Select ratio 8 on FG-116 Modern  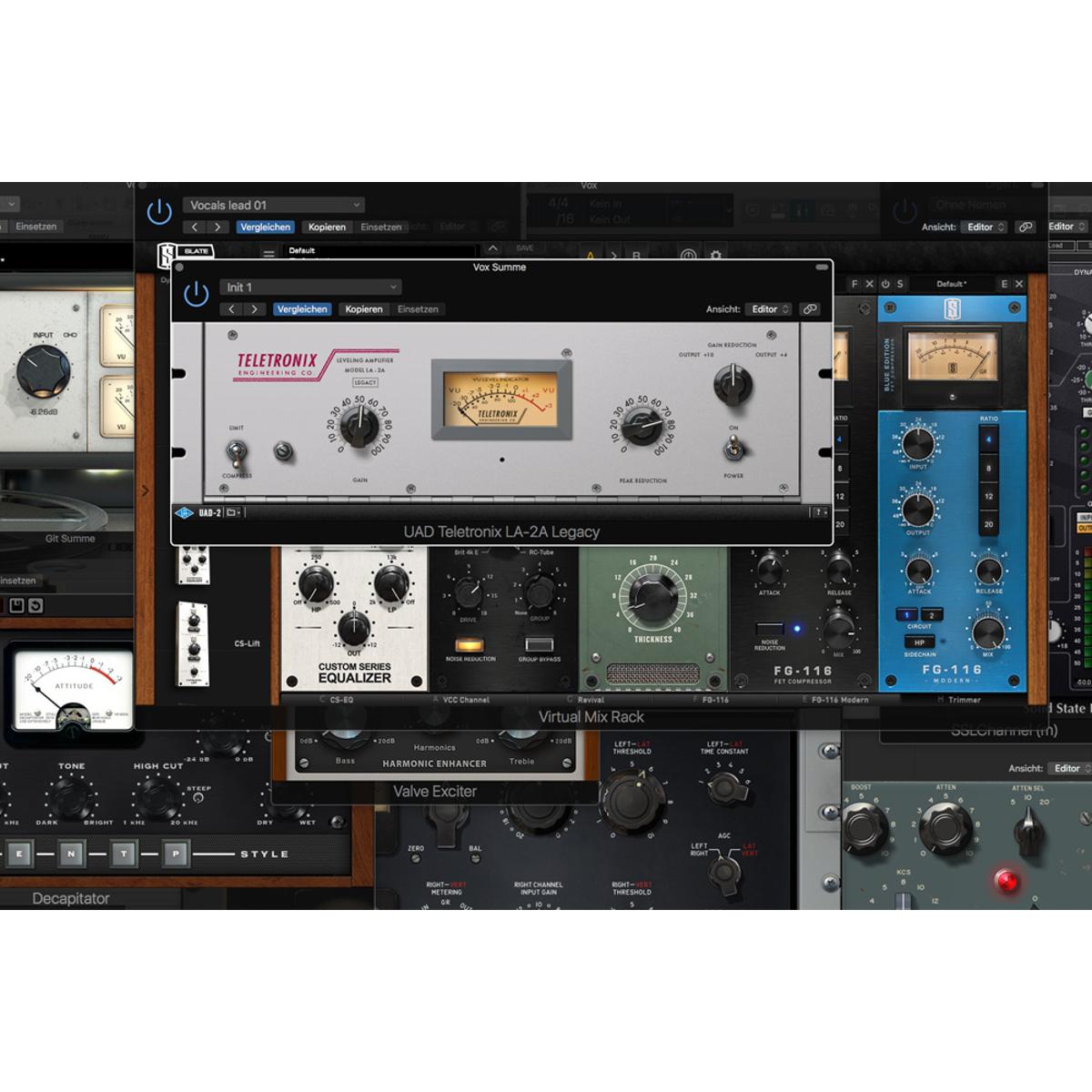click(x=988, y=469)
